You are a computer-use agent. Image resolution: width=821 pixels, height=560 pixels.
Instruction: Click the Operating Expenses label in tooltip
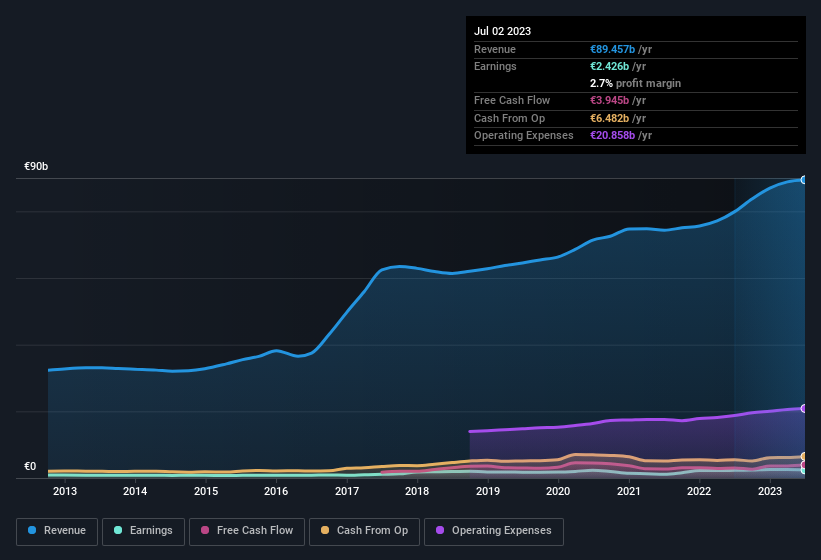click(x=524, y=136)
